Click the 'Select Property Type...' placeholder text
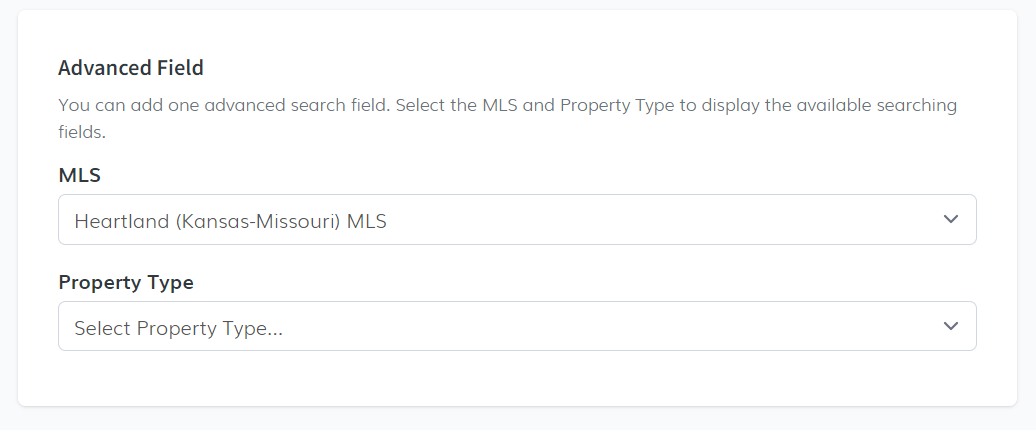 click(178, 328)
